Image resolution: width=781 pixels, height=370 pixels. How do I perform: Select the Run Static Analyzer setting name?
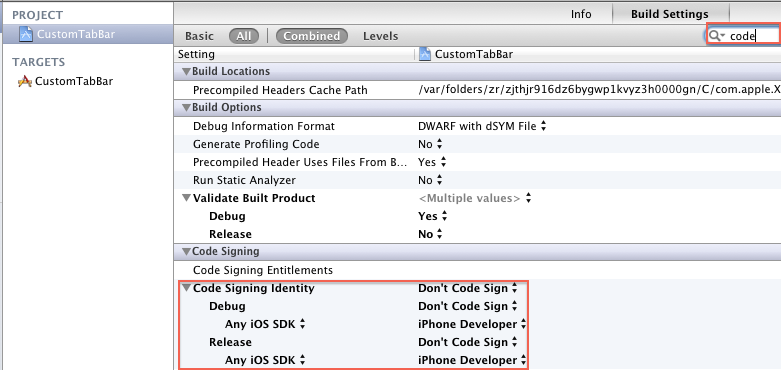244,180
